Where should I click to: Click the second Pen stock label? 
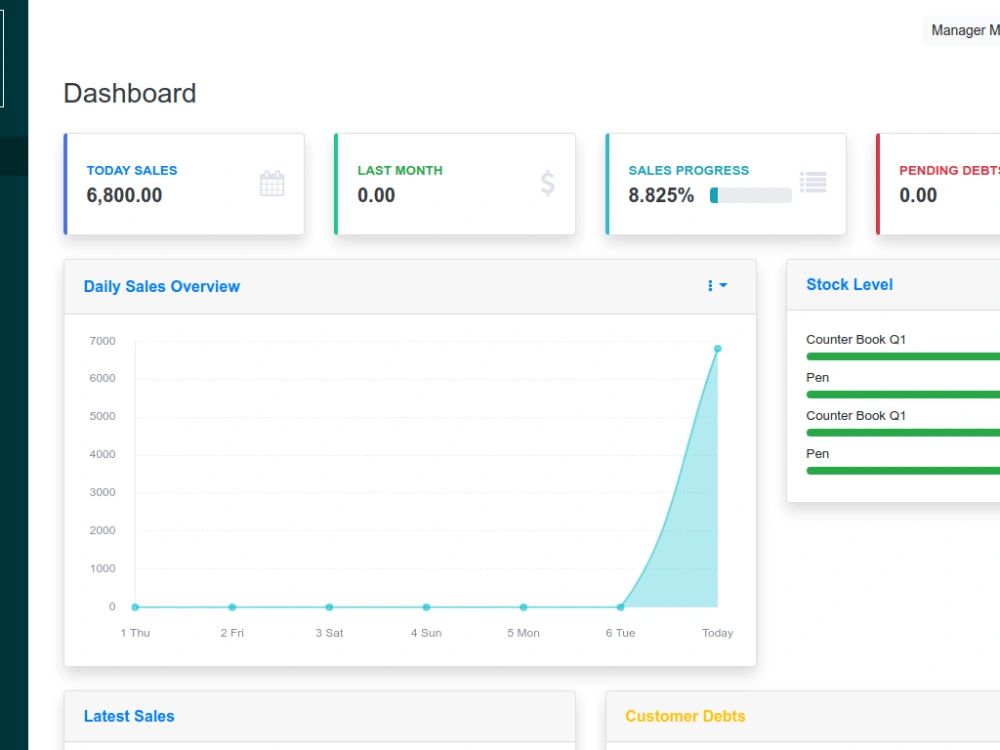click(x=818, y=453)
